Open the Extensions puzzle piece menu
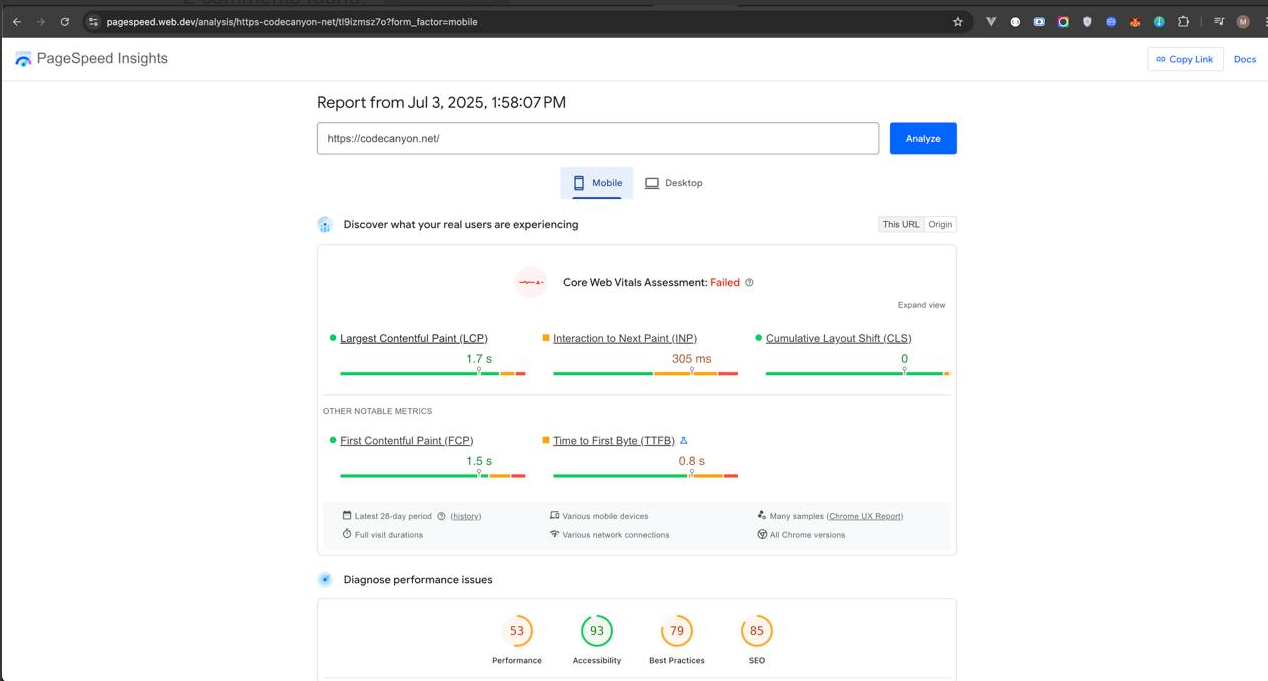This screenshot has width=1268, height=681. (1184, 21)
